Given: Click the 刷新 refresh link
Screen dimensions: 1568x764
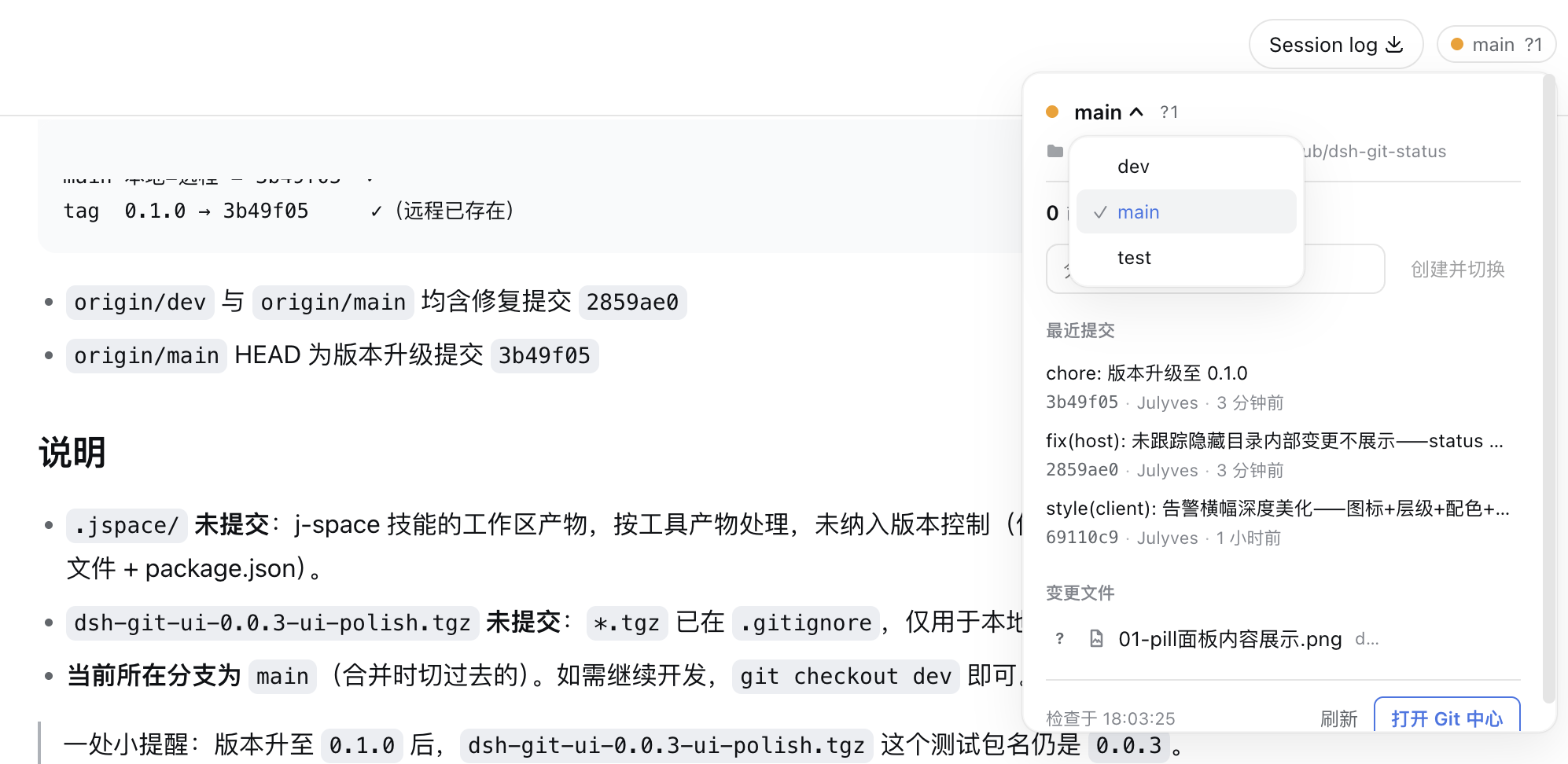Looking at the screenshot, I should coord(1338,718).
